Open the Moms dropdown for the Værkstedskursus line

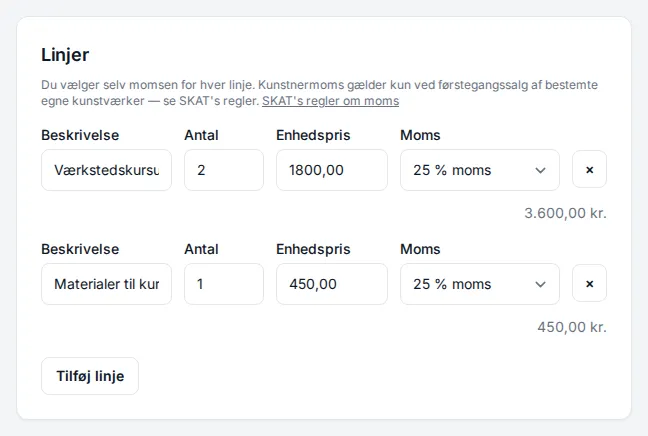[x=480, y=170]
